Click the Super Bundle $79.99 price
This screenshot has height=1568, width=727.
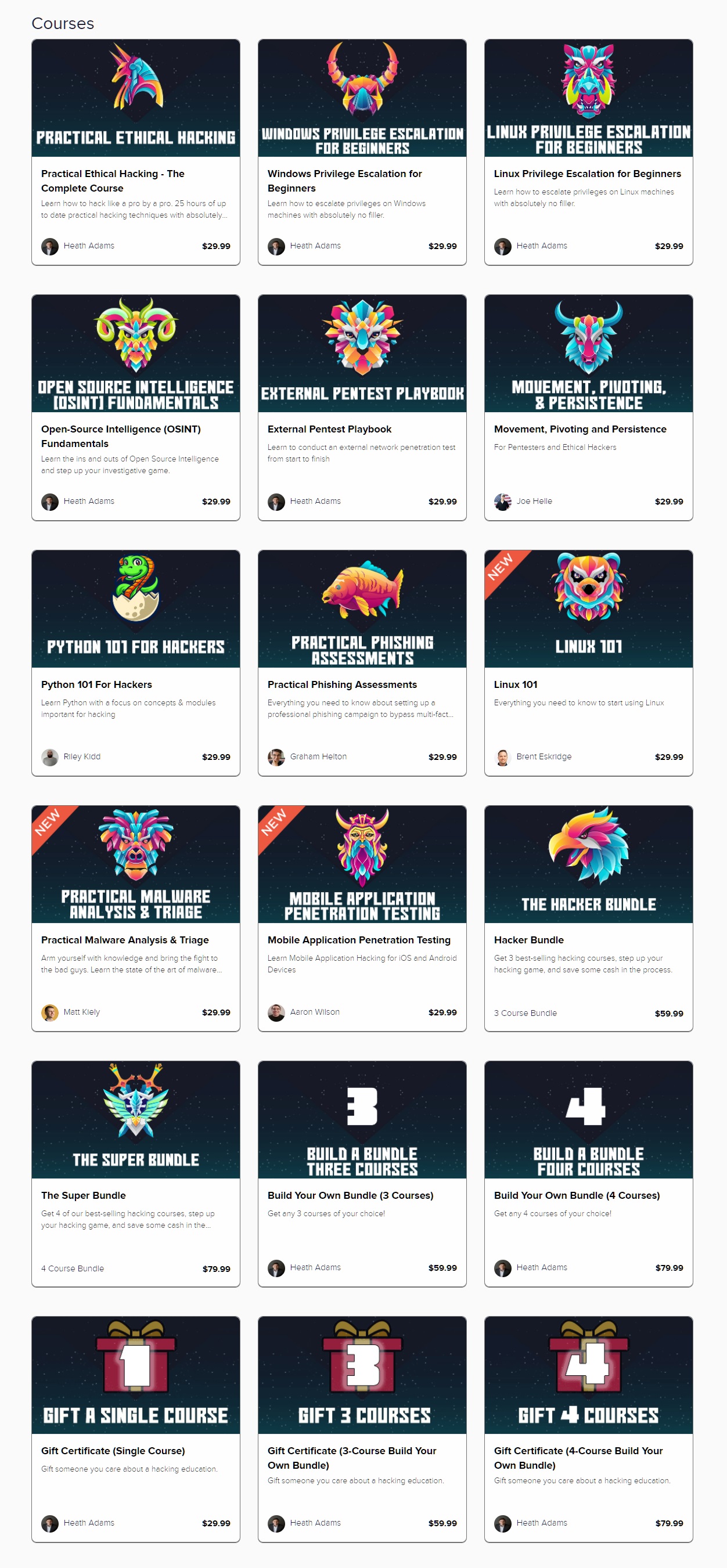[216, 1268]
